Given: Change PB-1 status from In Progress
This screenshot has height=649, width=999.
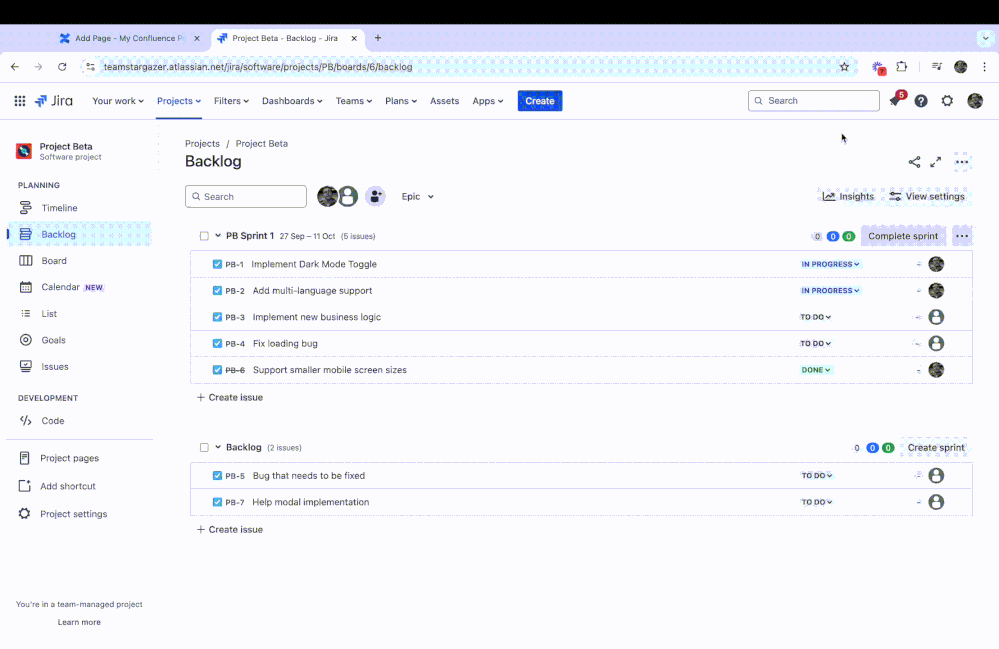Looking at the screenshot, I should point(830,264).
